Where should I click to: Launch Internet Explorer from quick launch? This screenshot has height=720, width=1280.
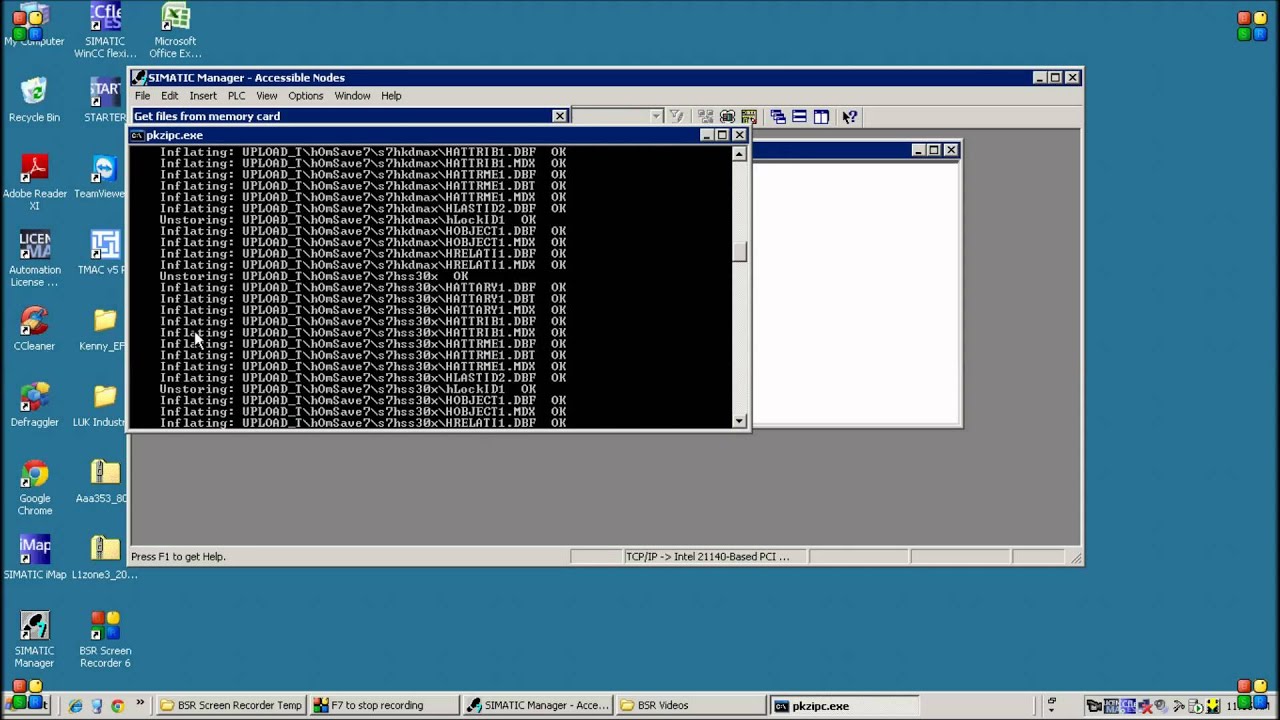[75, 705]
